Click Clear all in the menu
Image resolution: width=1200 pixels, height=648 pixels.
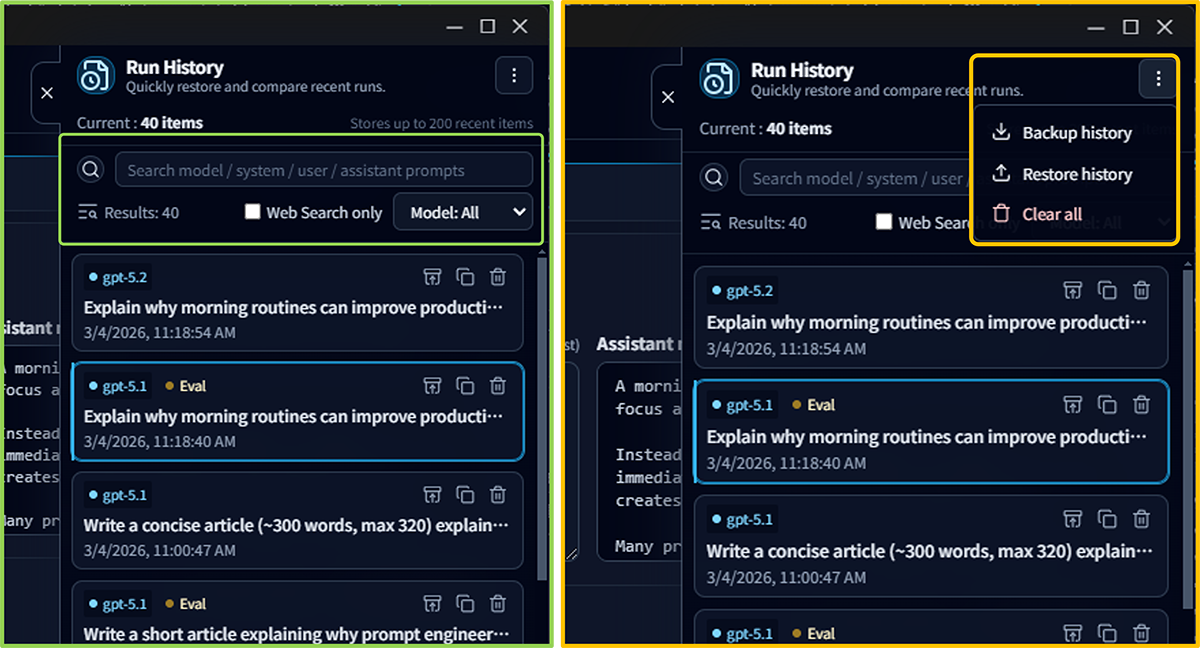pos(1051,214)
